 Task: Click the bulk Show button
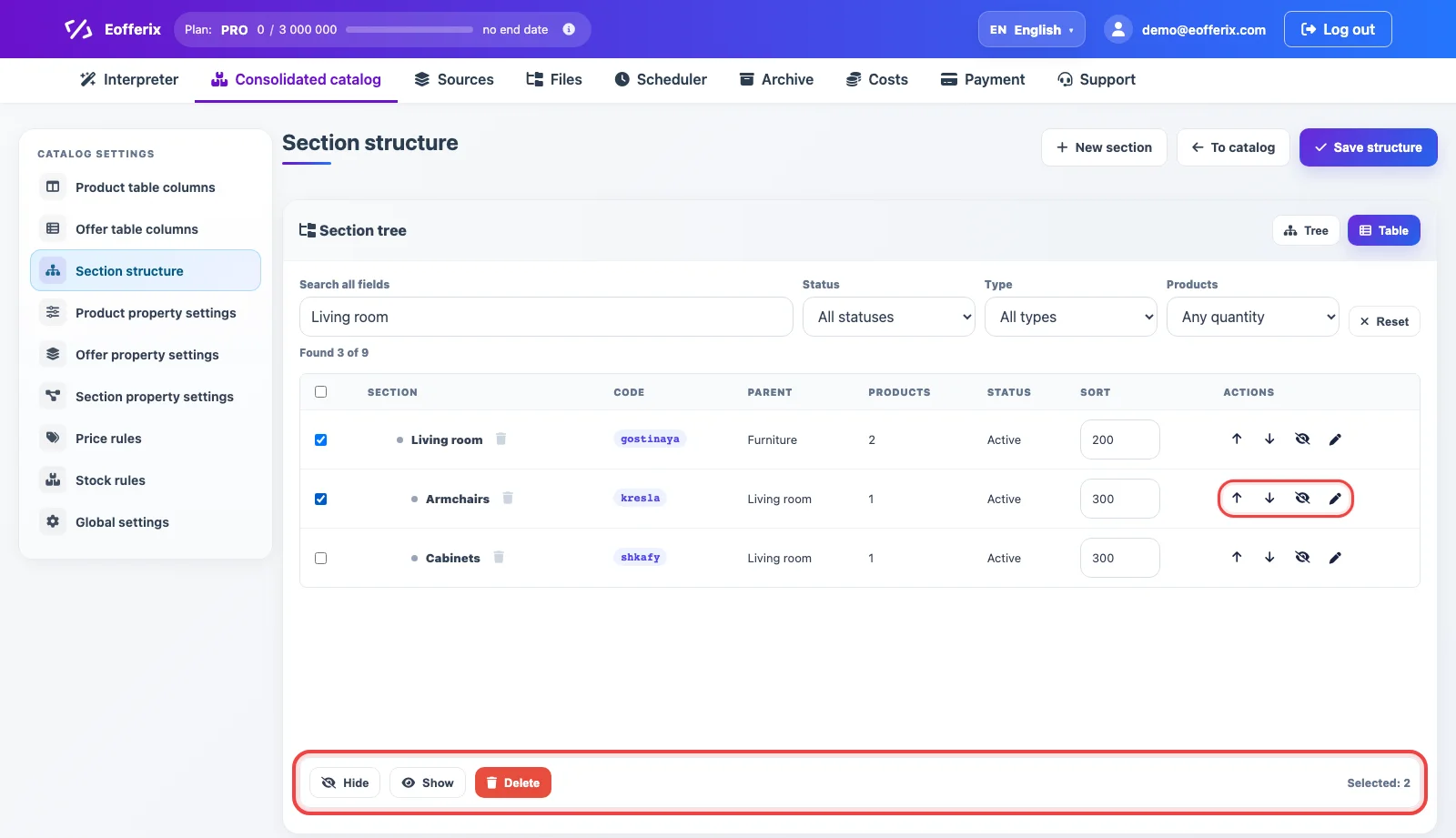[x=428, y=782]
